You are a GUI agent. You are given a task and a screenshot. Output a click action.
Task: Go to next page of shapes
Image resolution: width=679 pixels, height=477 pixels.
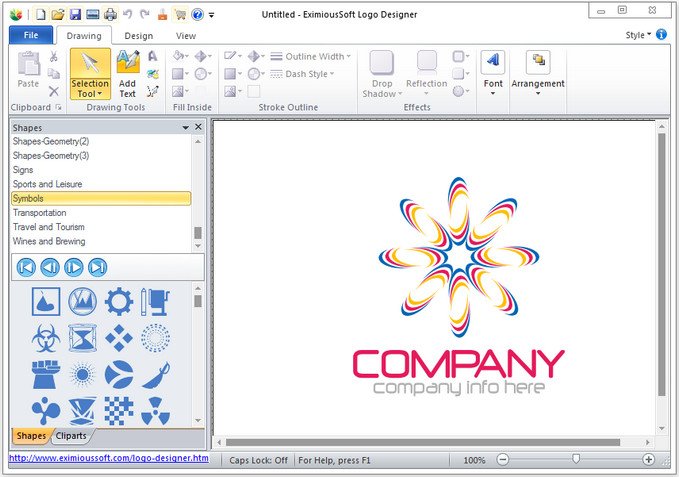pyautogui.click(x=74, y=267)
